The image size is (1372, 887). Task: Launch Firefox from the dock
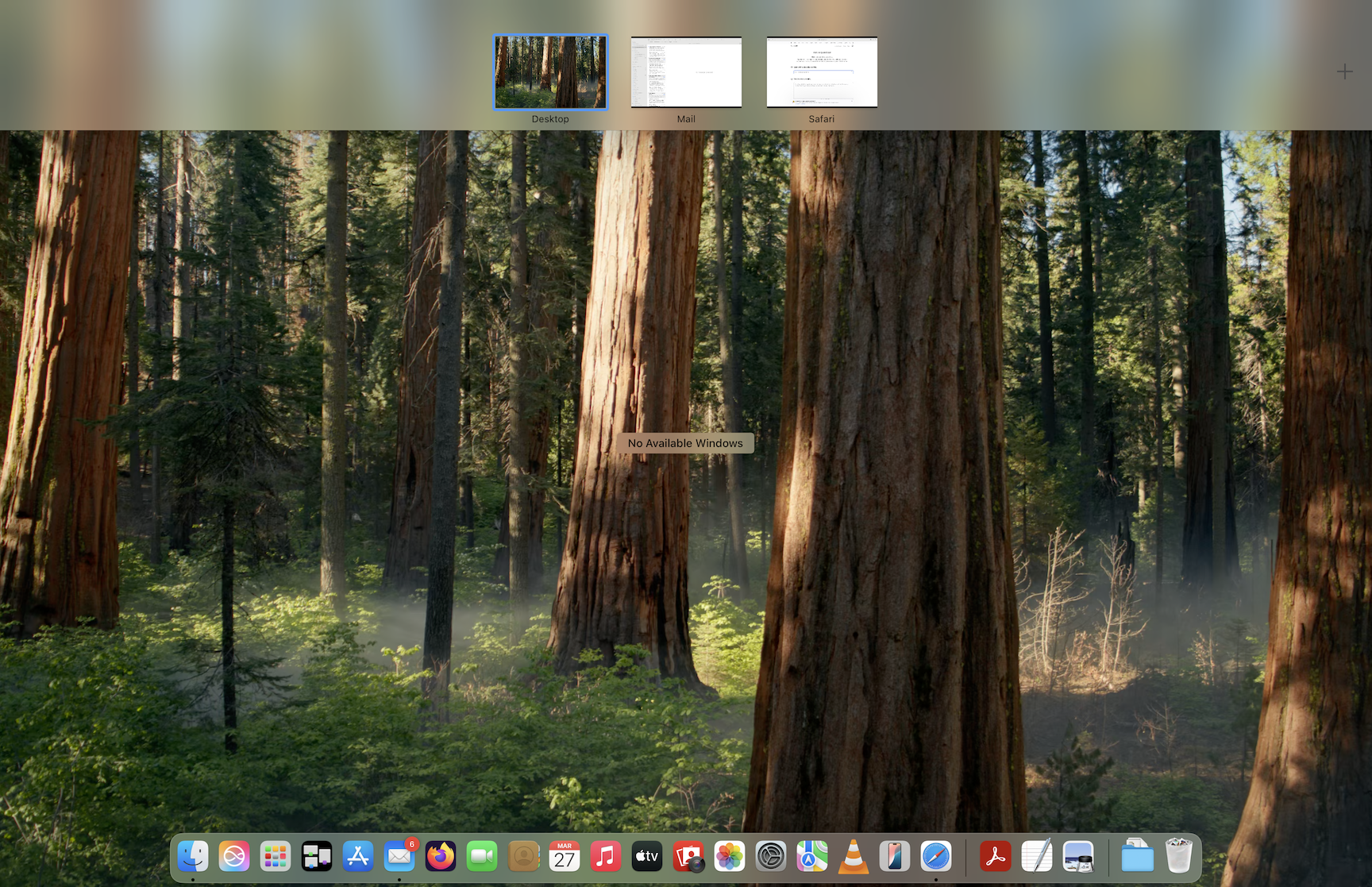(x=441, y=857)
